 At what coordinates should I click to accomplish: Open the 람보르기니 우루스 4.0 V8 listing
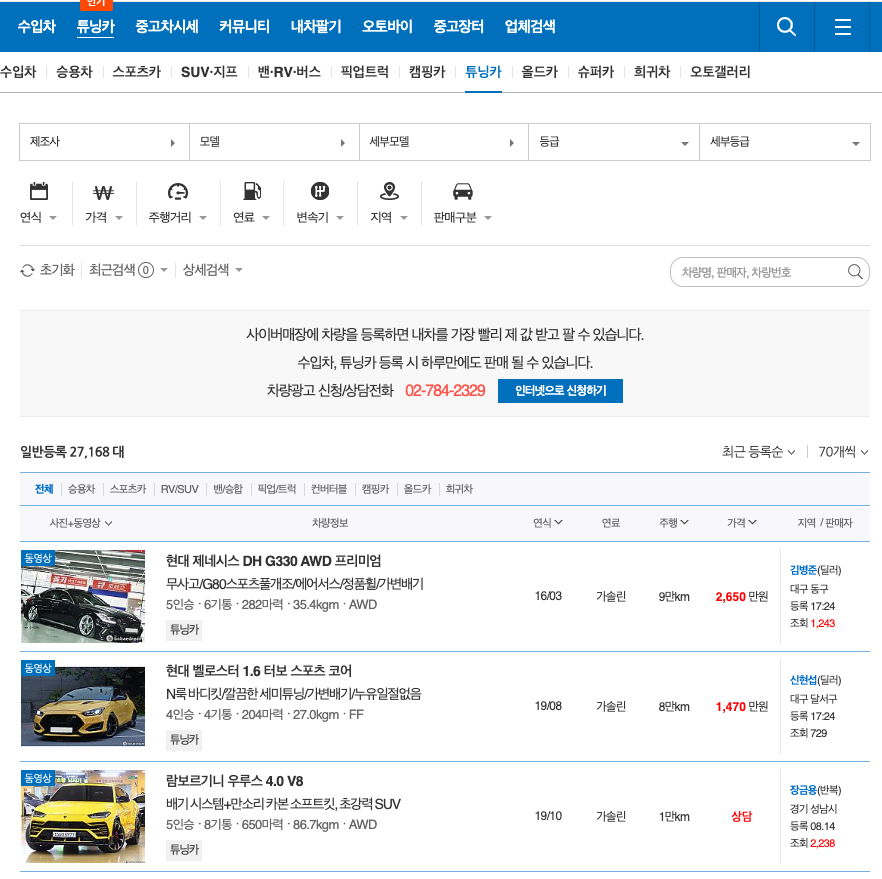(235, 781)
